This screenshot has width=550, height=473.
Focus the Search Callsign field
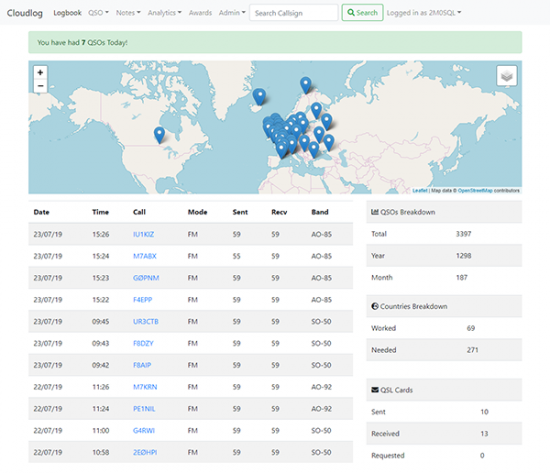click(x=294, y=13)
